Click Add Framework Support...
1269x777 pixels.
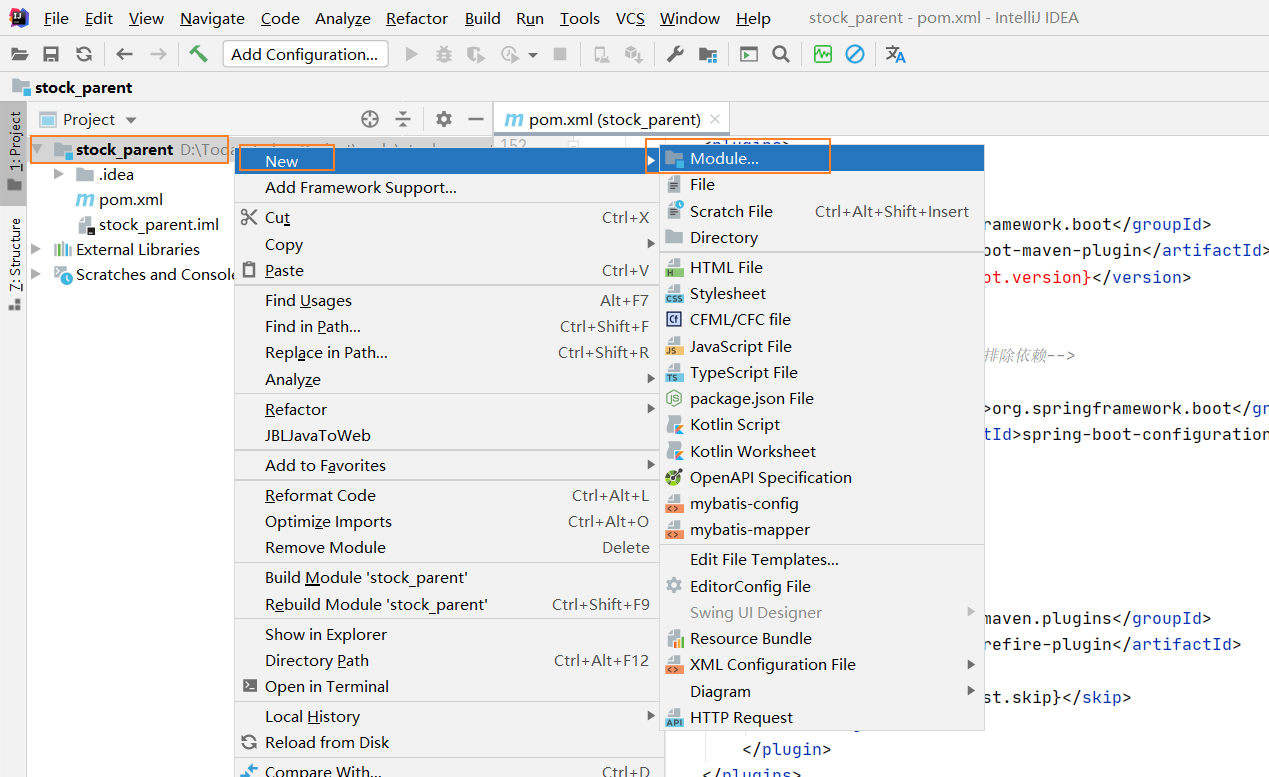coord(447,187)
